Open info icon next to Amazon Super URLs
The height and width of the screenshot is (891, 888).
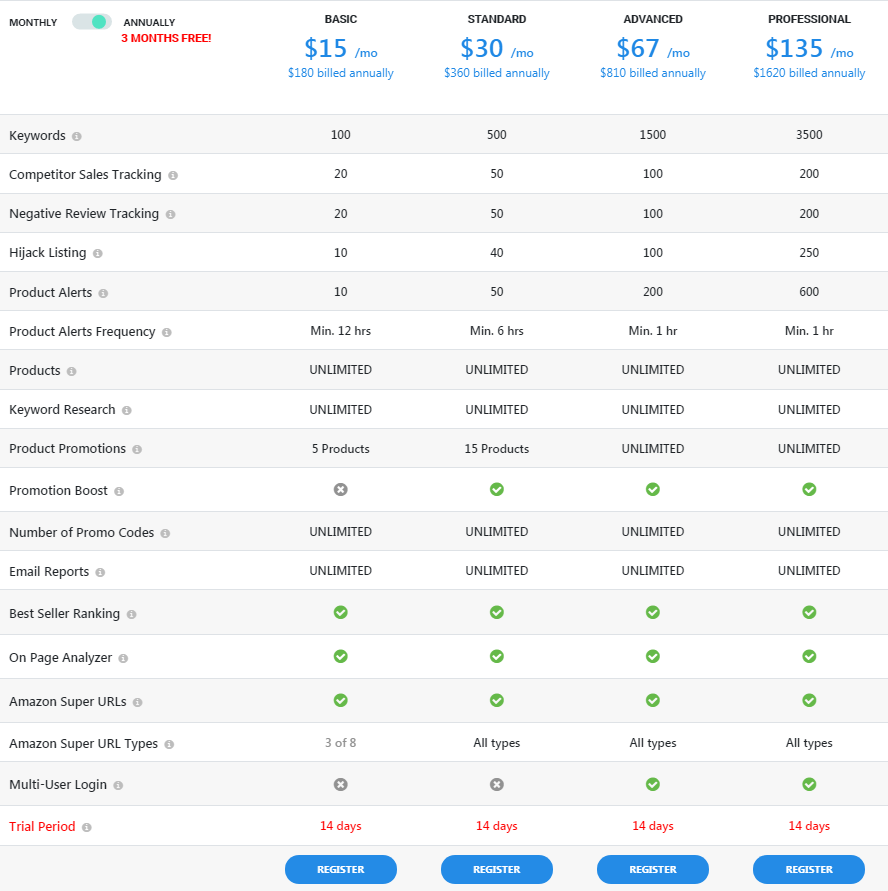(137, 702)
